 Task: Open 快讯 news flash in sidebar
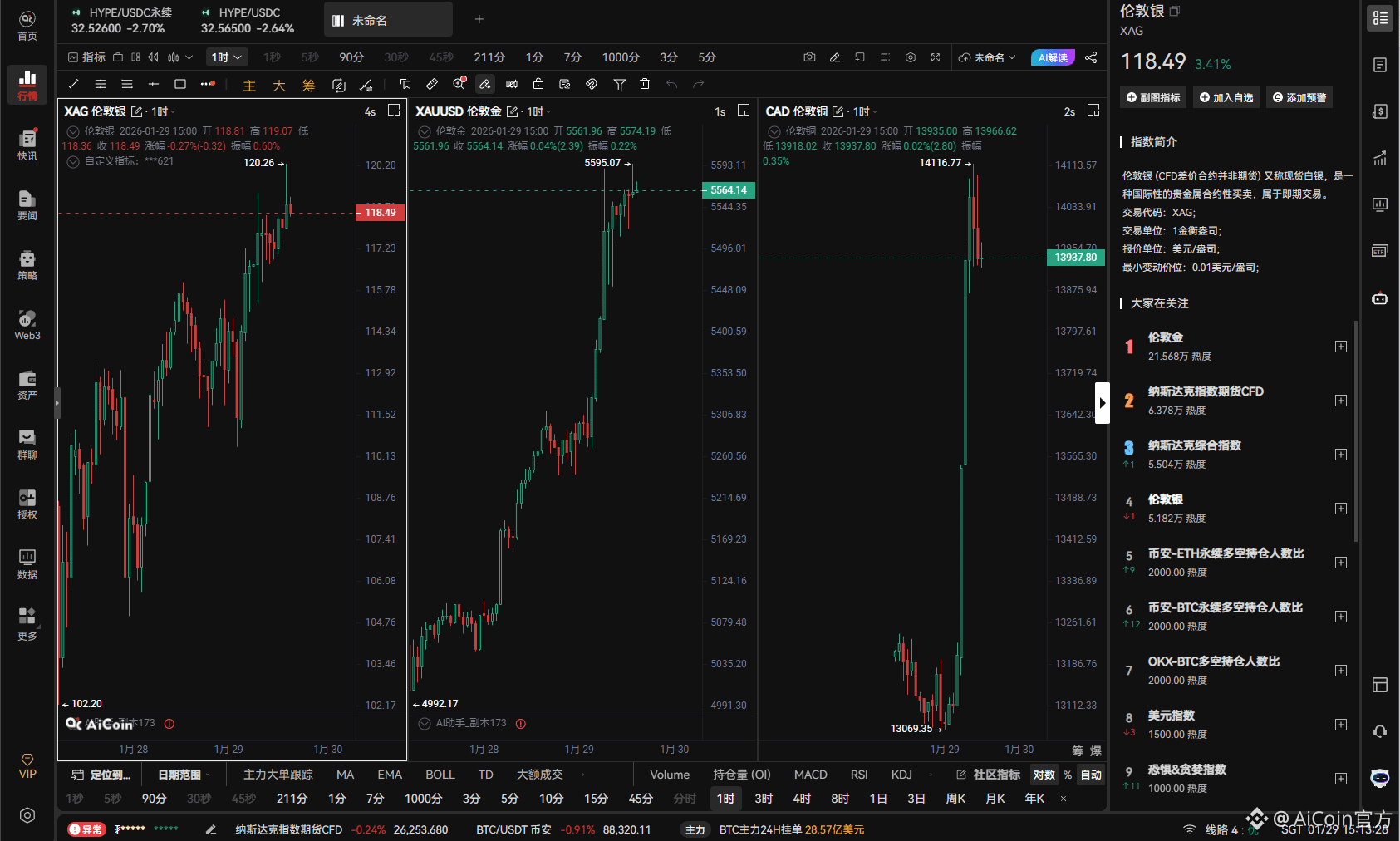(27, 145)
